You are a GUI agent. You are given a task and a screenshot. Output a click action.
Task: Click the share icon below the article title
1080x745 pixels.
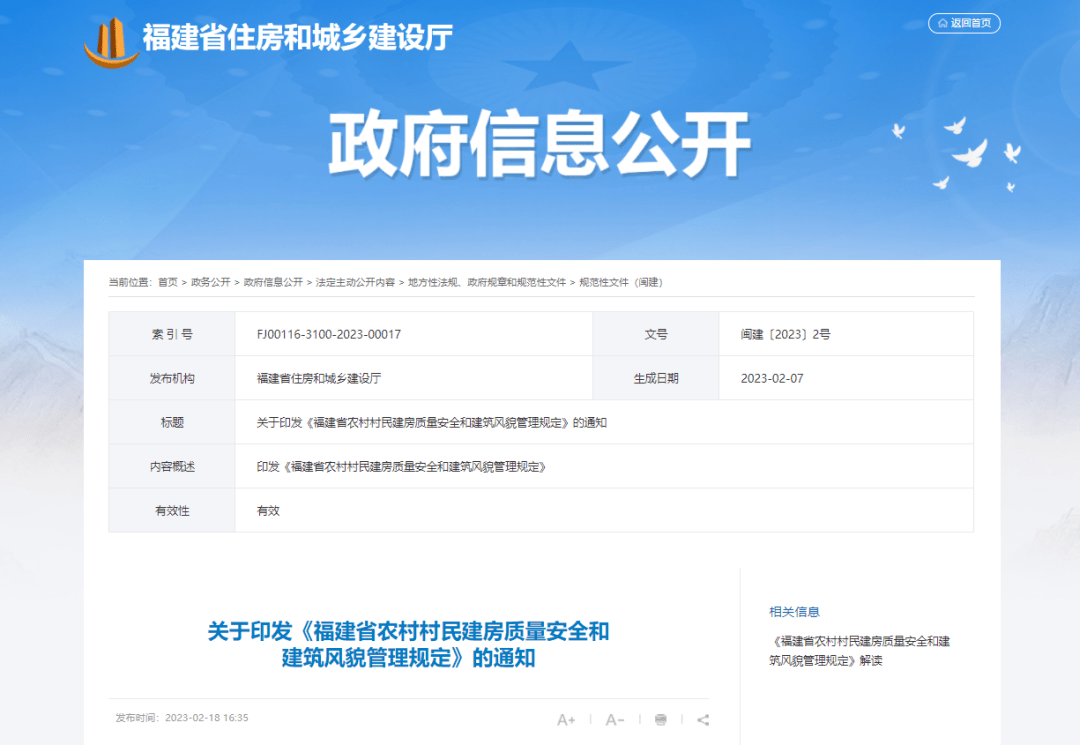point(702,719)
